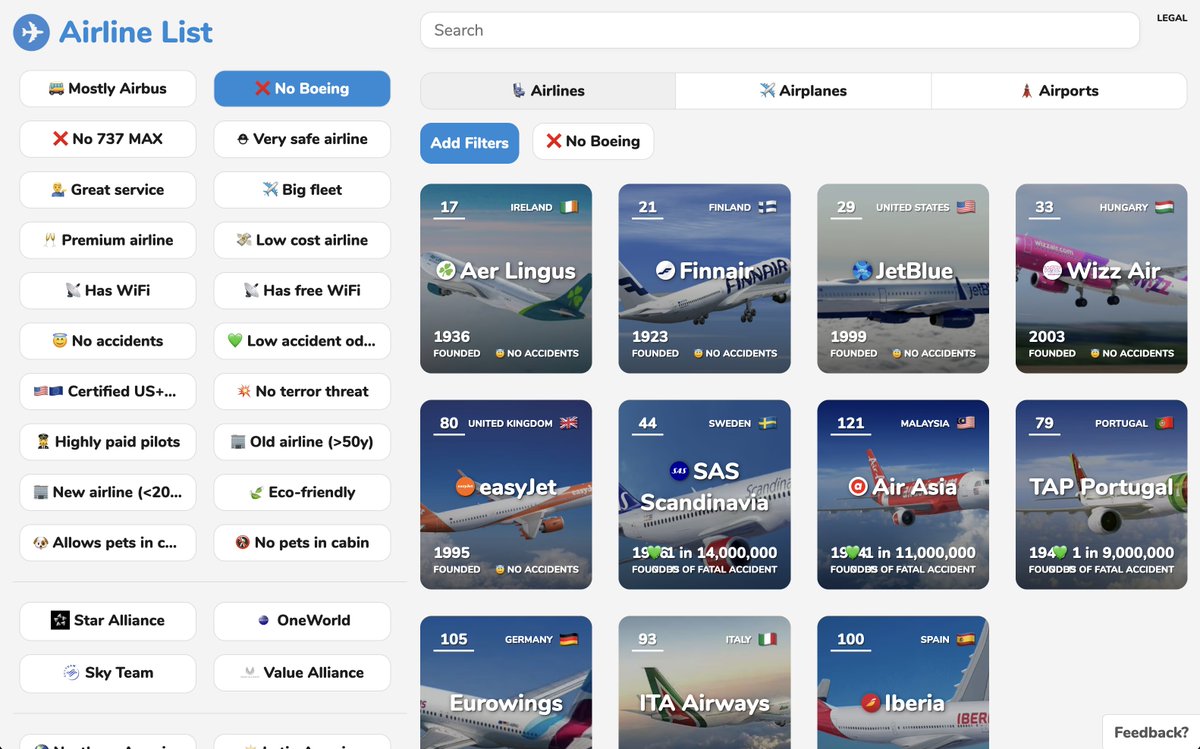Viewport: 1200px width, 749px height.
Task: Focus the Search input field
Action: [x=780, y=30]
